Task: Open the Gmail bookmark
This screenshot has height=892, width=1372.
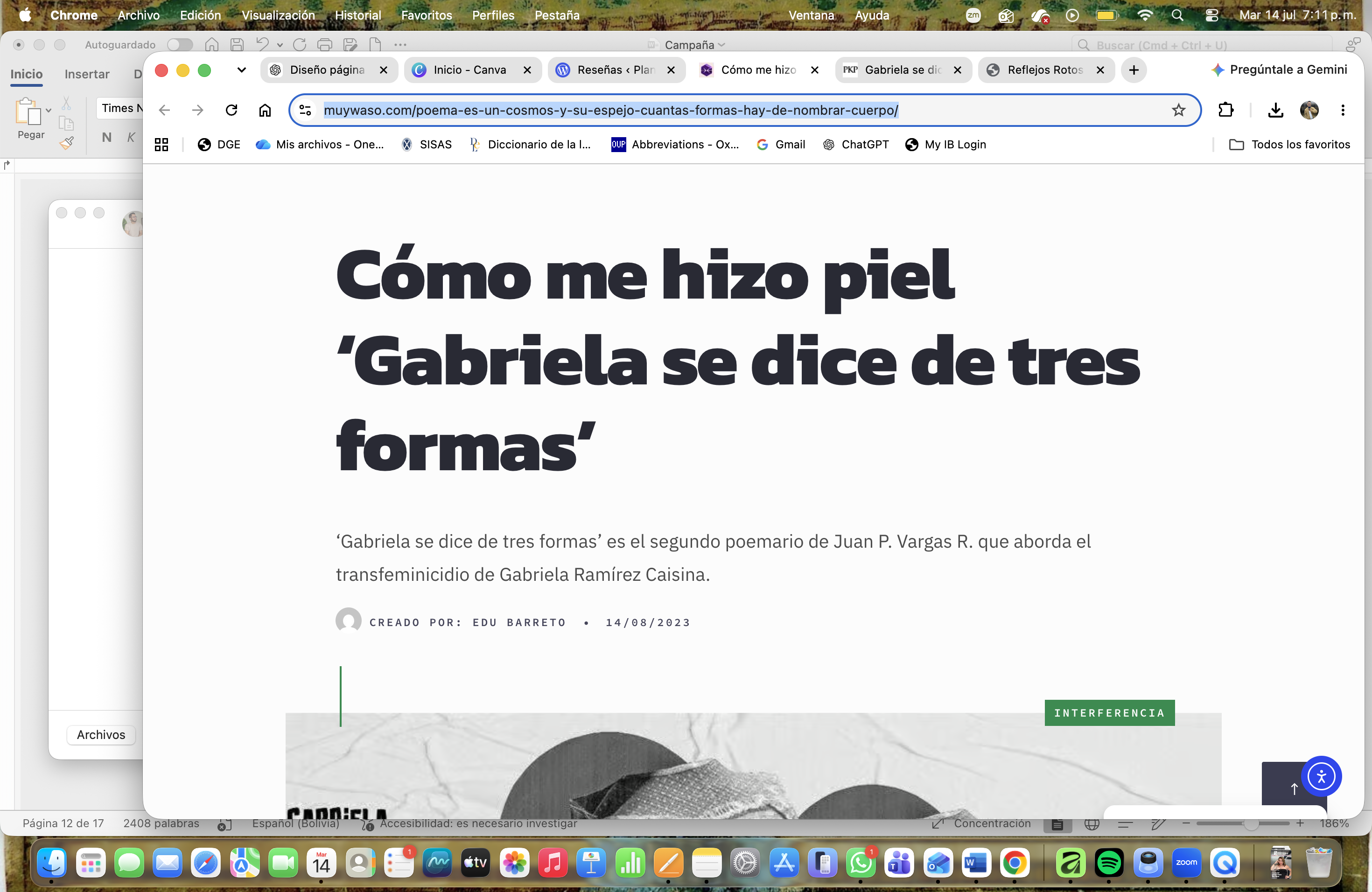Action: click(781, 145)
